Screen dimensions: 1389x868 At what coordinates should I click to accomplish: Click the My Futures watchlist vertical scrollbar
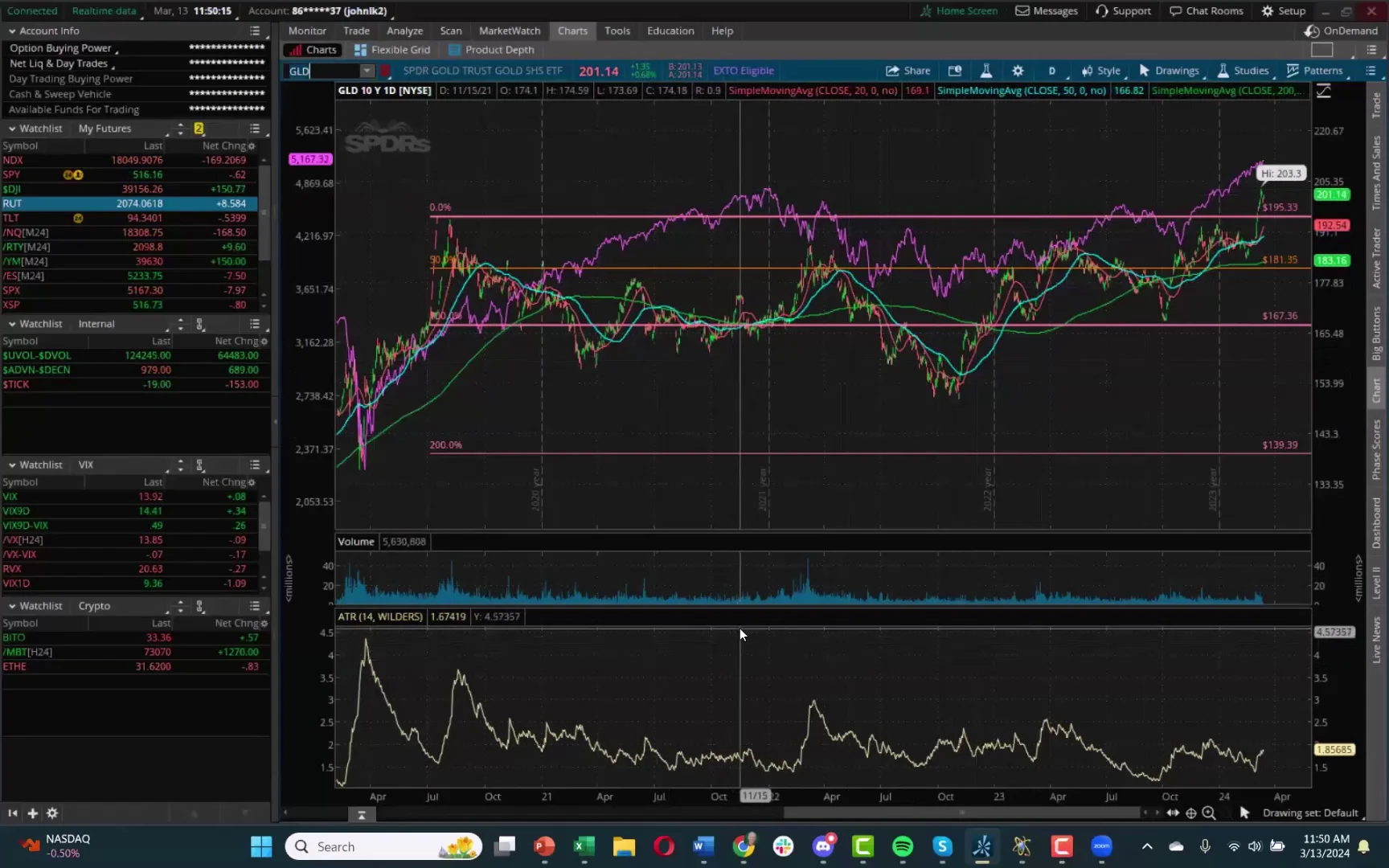tap(264, 213)
